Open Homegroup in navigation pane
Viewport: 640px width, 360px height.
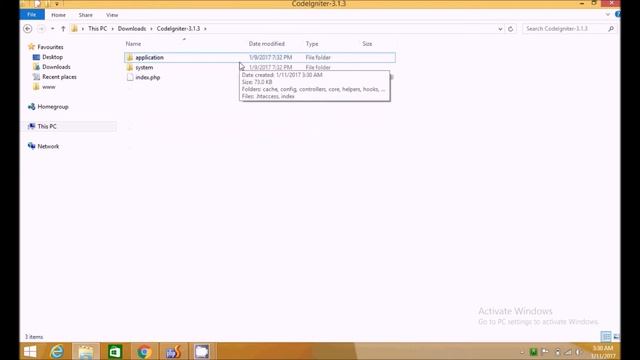click(x=53, y=107)
